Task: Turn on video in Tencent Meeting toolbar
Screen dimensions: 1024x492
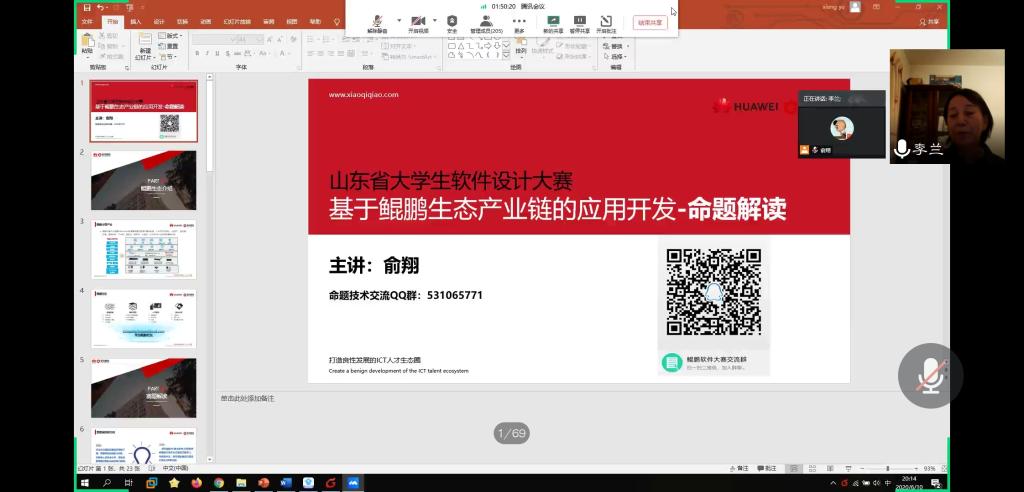Action: click(418, 22)
